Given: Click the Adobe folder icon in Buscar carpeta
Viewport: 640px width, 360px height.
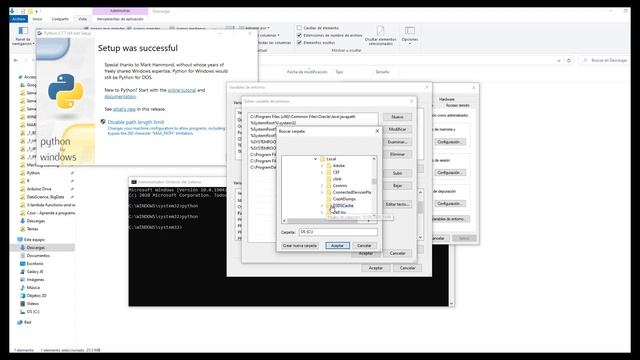Looking at the screenshot, I should [x=329, y=166].
